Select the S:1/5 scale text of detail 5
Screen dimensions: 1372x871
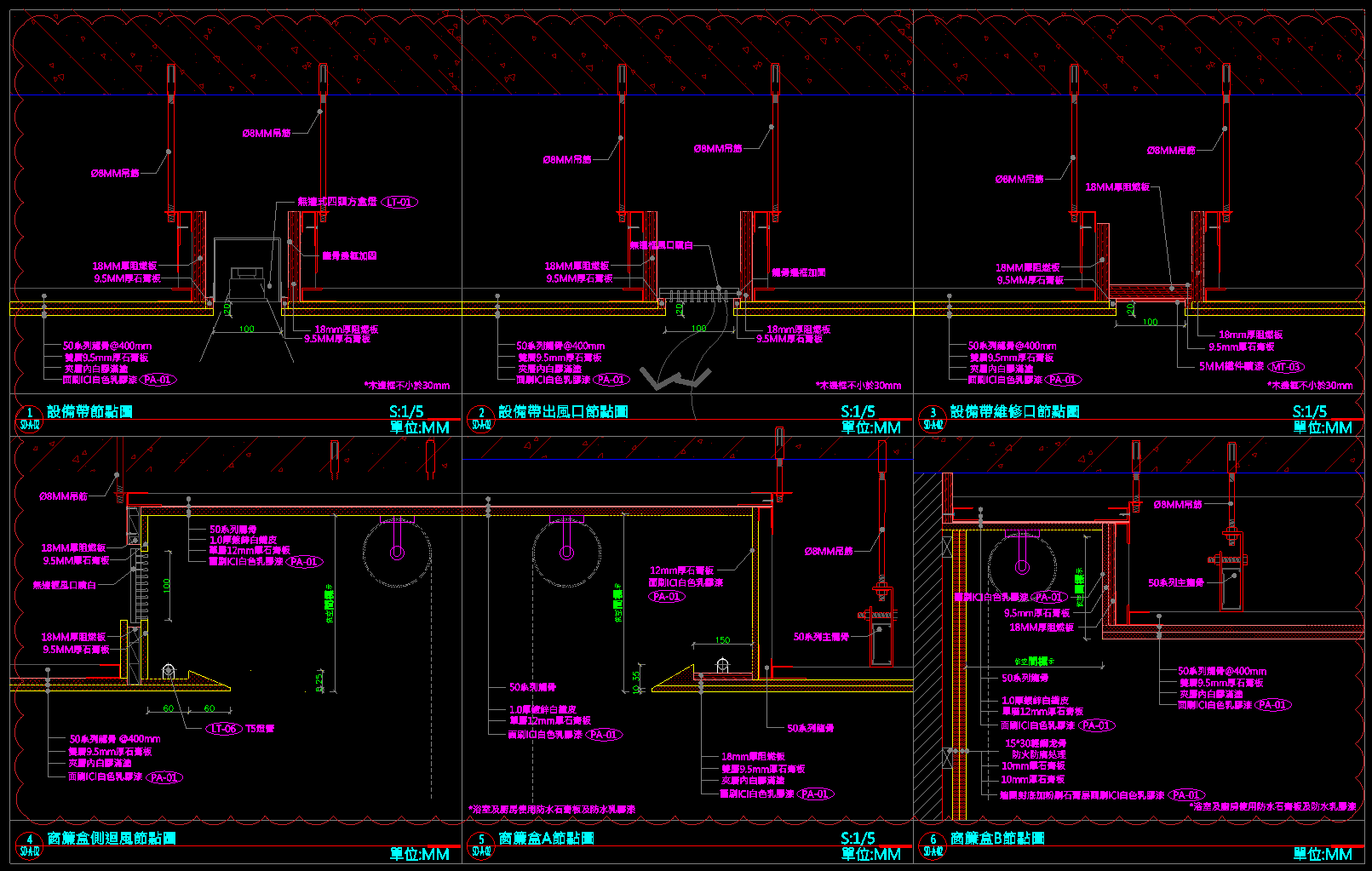pos(858,838)
